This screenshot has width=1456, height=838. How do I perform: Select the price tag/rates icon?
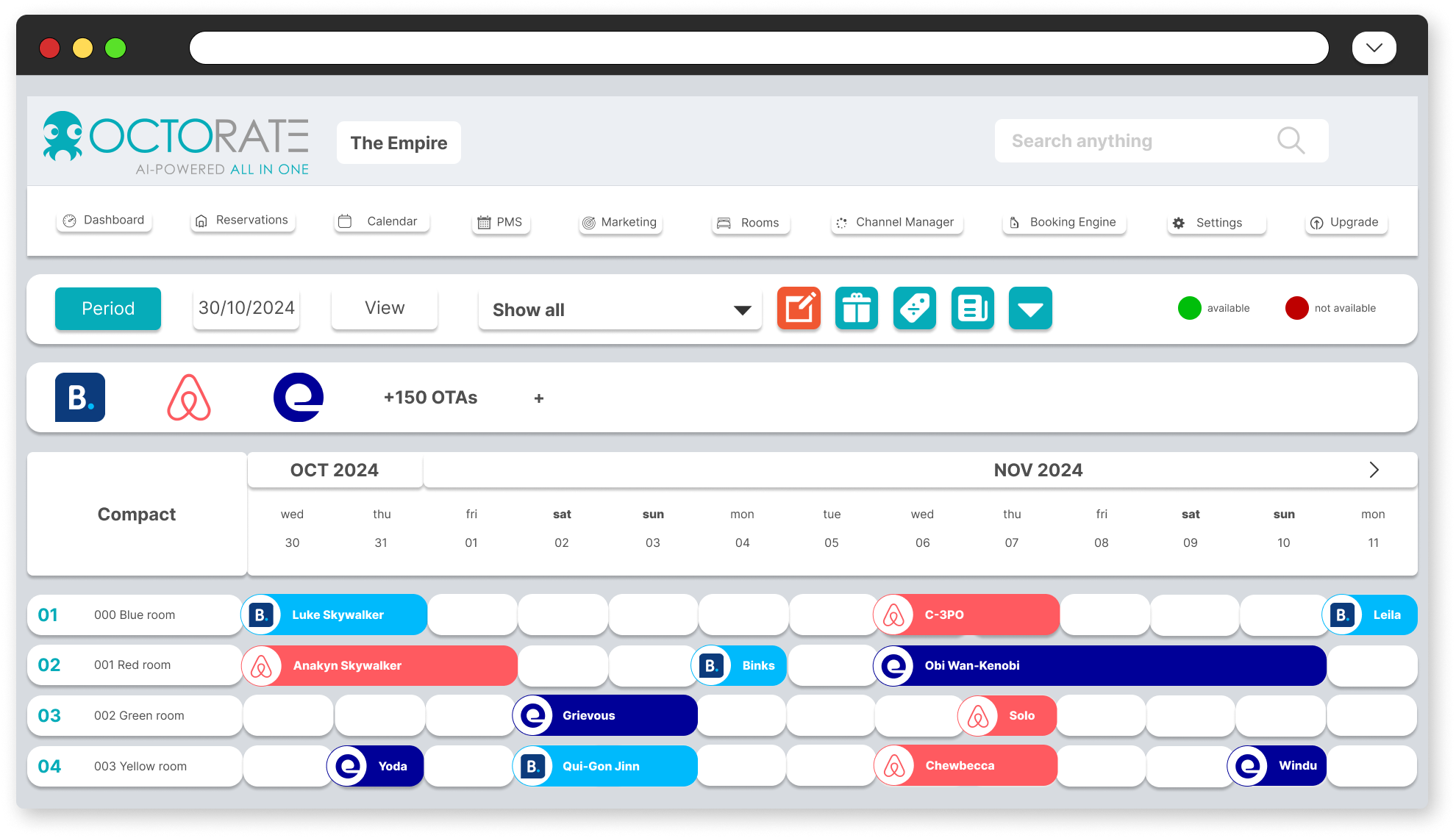(914, 308)
